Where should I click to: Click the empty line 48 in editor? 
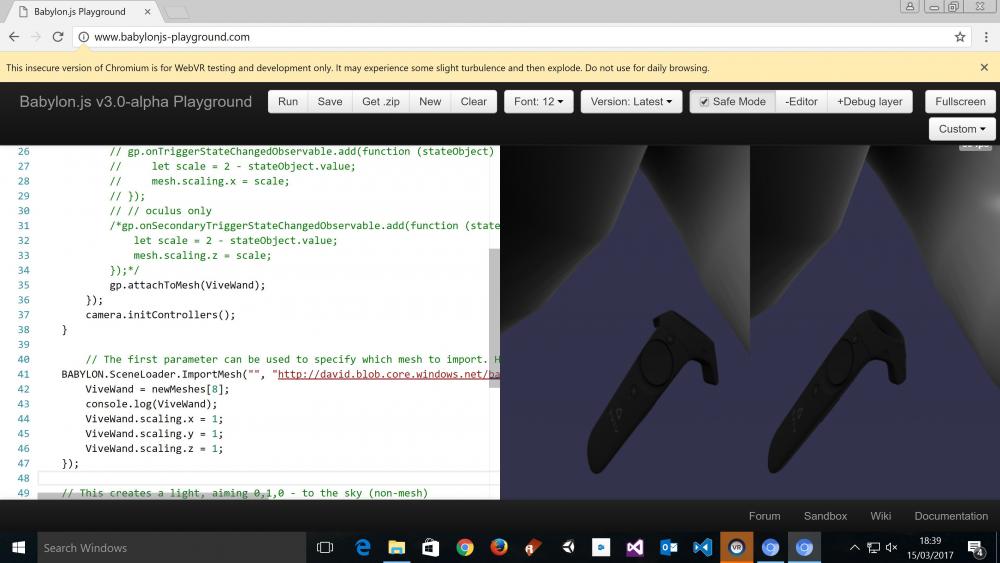(268, 478)
